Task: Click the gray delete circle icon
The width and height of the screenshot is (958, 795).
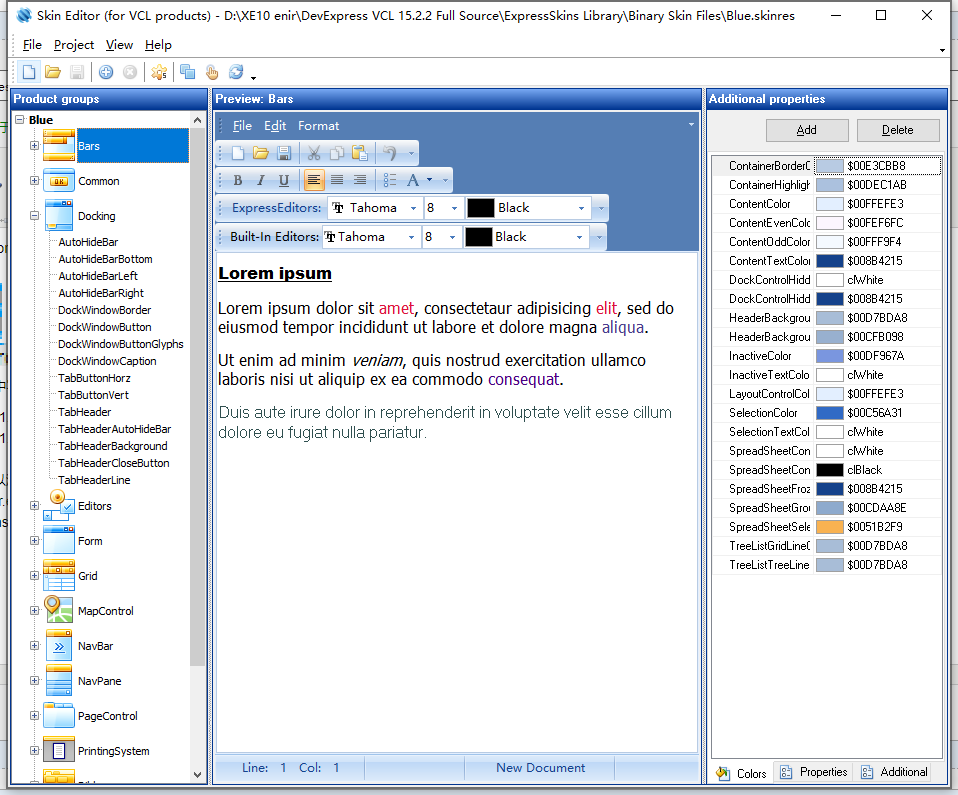Action: [130, 72]
